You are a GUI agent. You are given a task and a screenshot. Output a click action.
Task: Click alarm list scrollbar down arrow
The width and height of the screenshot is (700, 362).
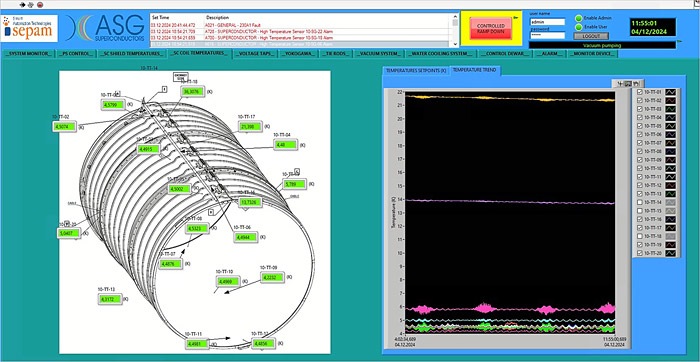455,44
